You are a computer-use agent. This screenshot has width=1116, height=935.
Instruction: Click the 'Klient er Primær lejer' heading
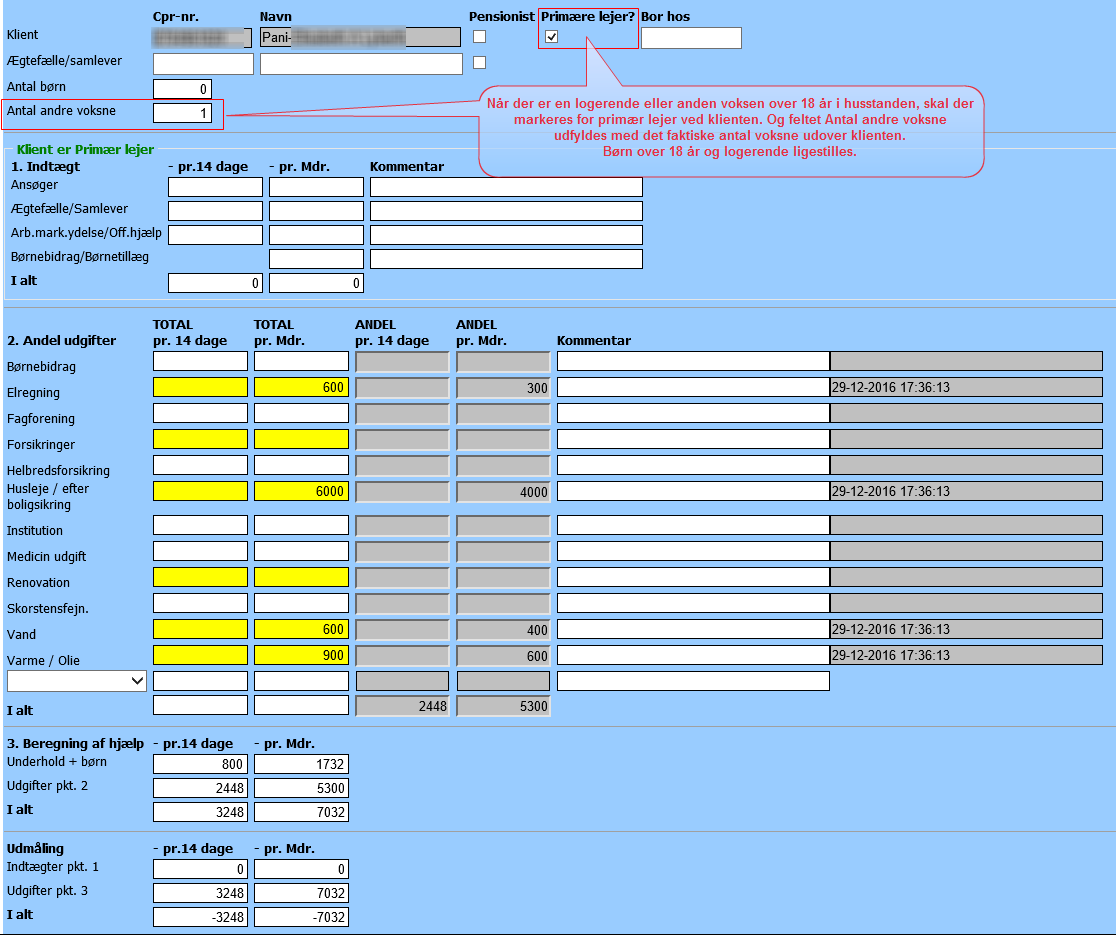pos(85,149)
